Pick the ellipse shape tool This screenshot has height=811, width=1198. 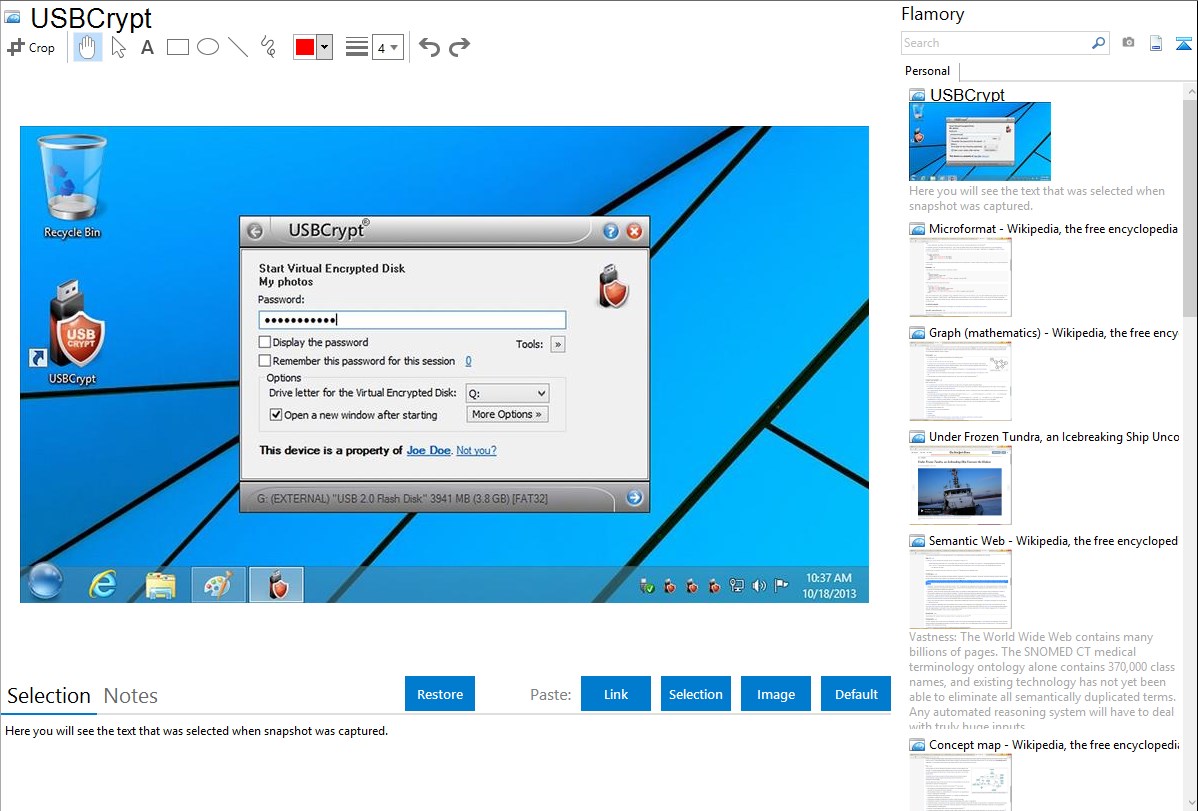click(208, 47)
